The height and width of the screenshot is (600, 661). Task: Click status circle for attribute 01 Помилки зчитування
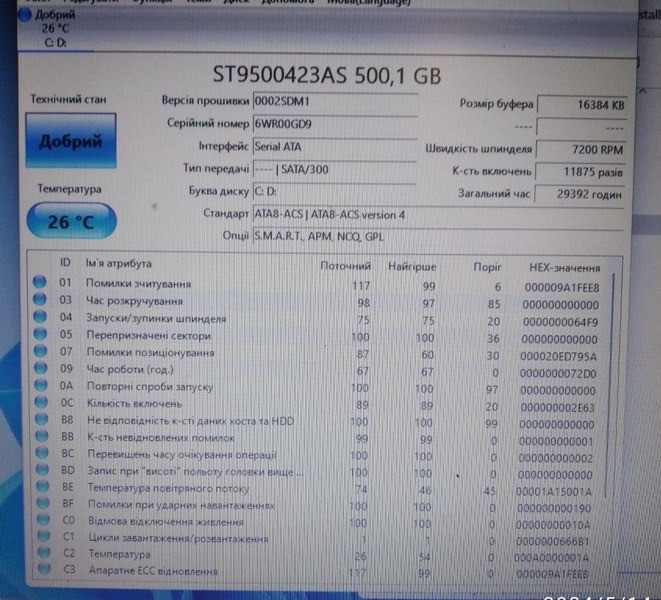pos(40,281)
